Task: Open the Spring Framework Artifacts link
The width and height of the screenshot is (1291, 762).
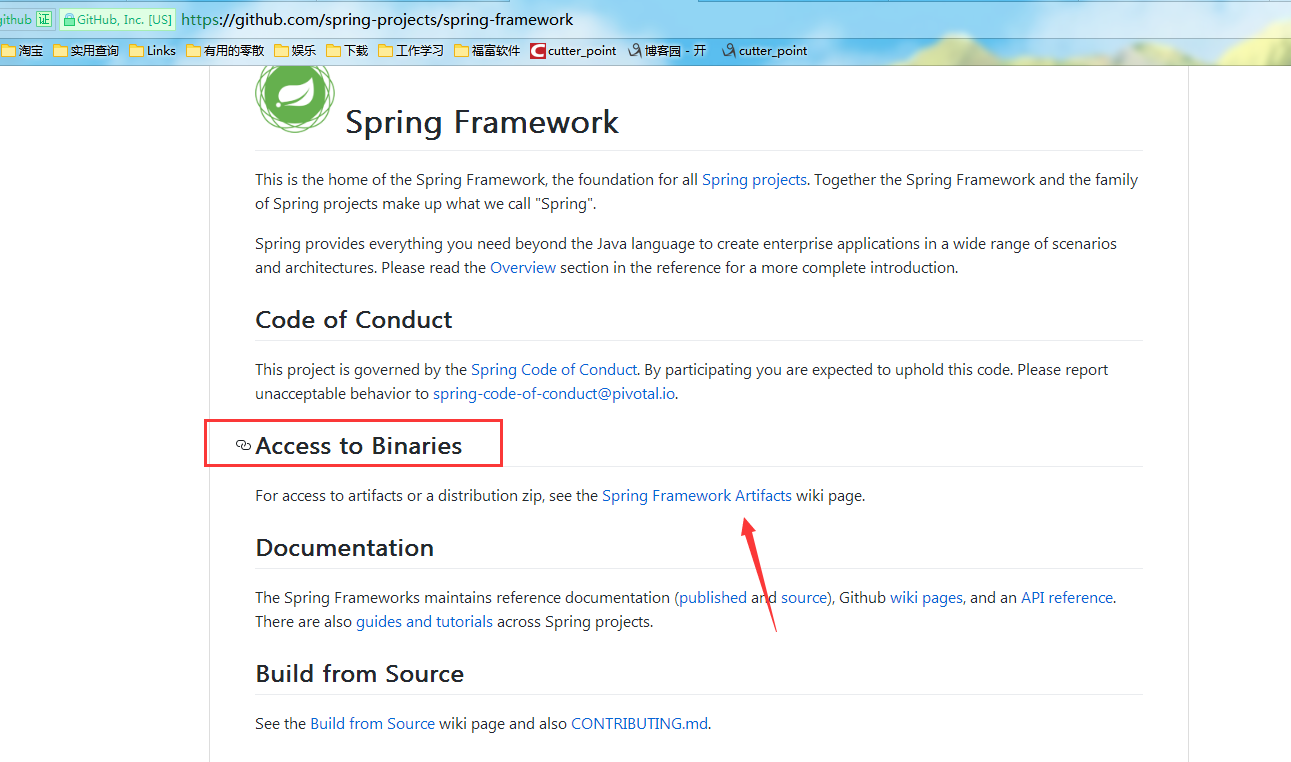Action: (697, 496)
